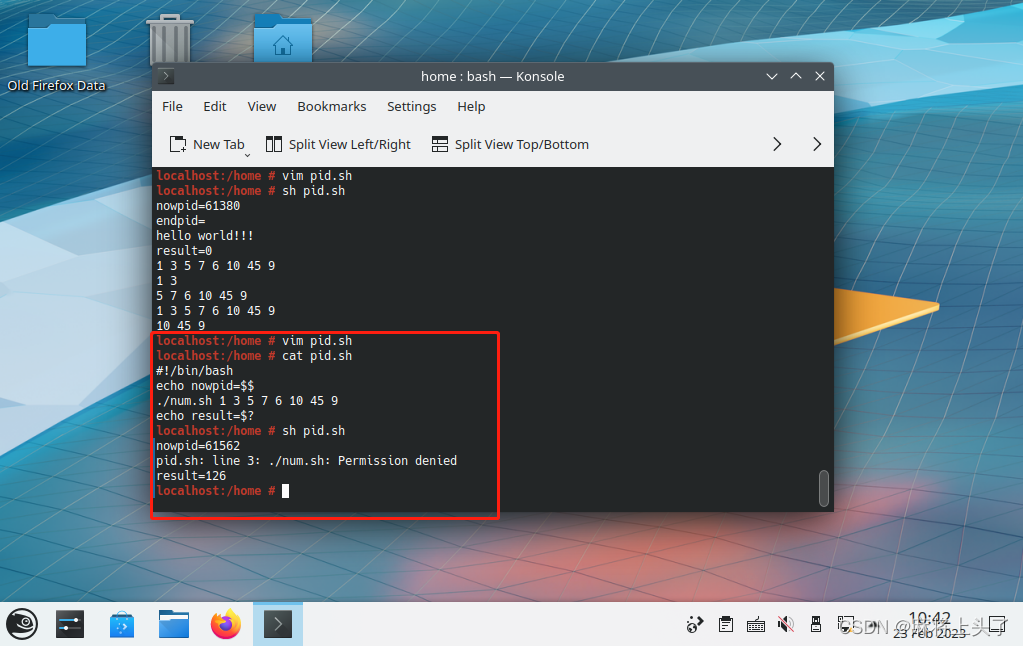1023x646 pixels.
Task: Open the Dolphin file manager from taskbar
Action: 173,624
